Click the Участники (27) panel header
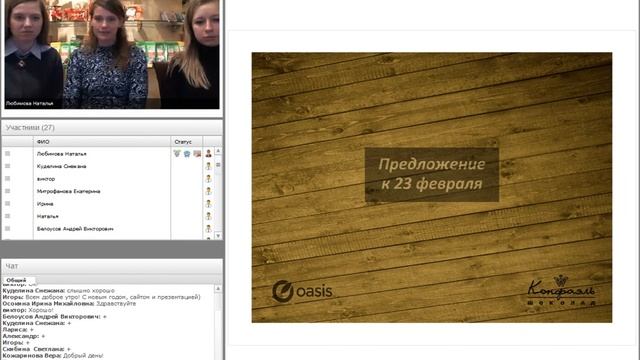The height and width of the screenshot is (360, 640). click(112, 128)
